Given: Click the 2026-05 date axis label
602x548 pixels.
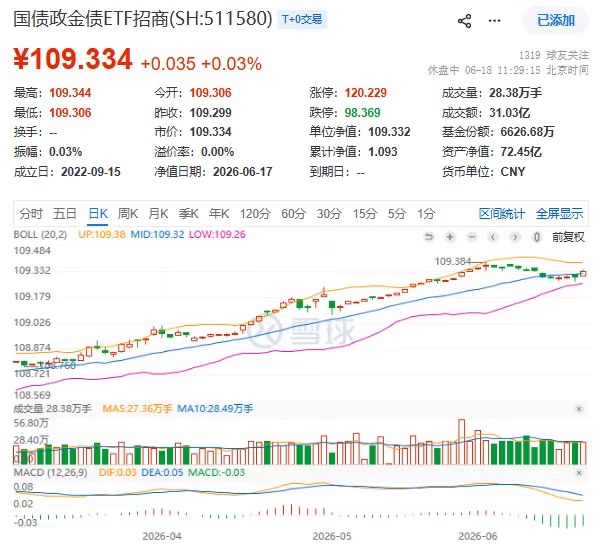Looking at the screenshot, I should pos(332,536).
